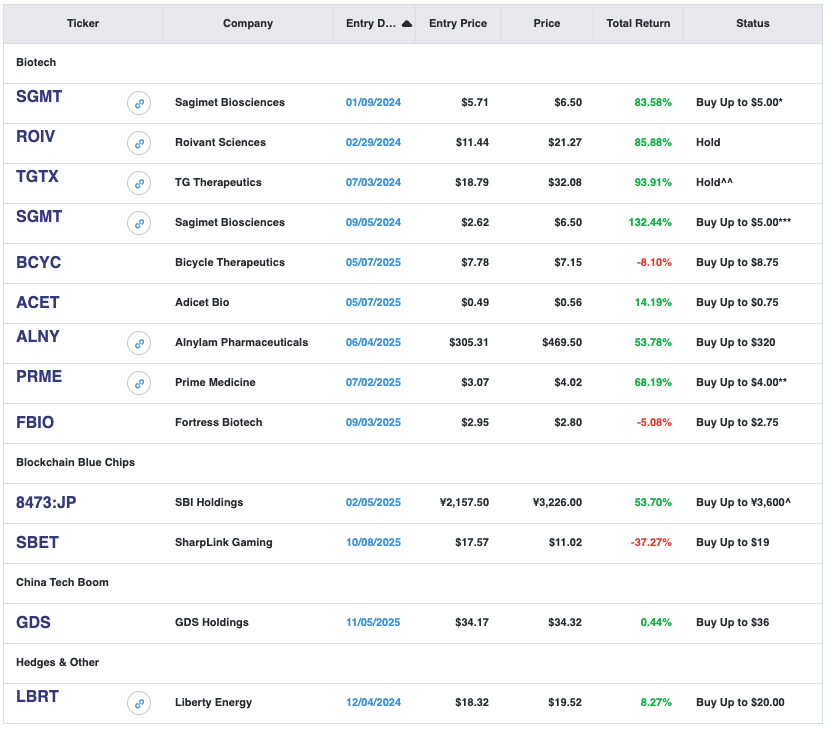Screen dimensions: 827x729
Task: Click the Entry Price column header
Action: 456,23
